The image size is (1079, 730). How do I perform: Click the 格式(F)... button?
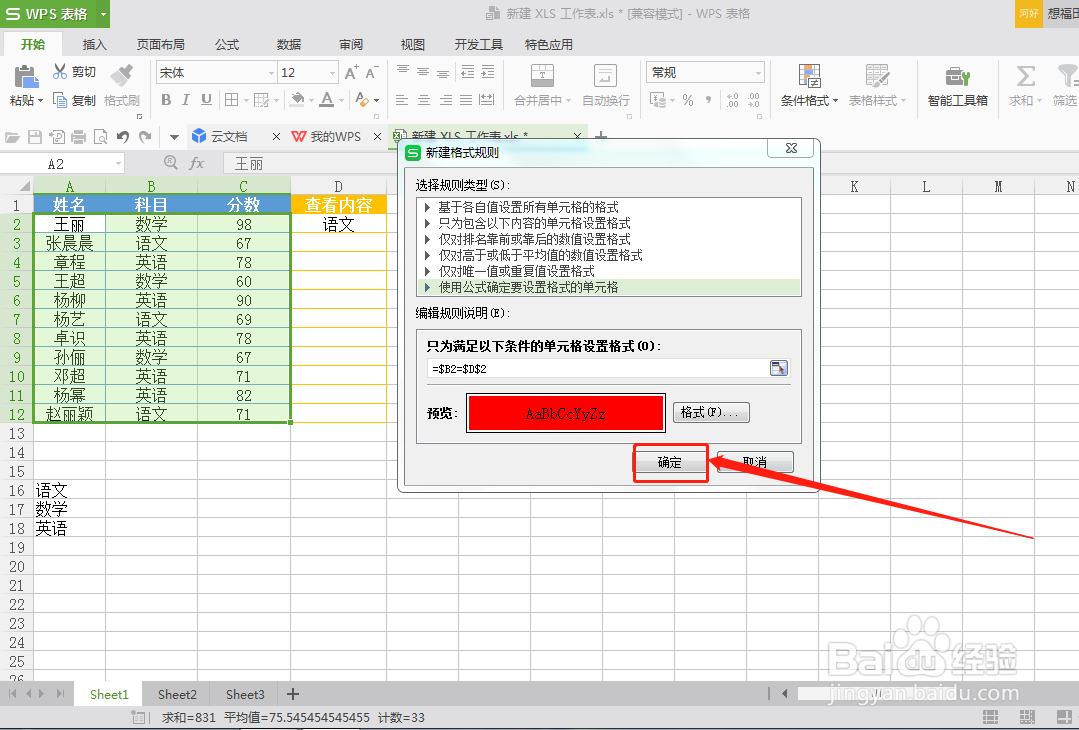[x=711, y=413]
